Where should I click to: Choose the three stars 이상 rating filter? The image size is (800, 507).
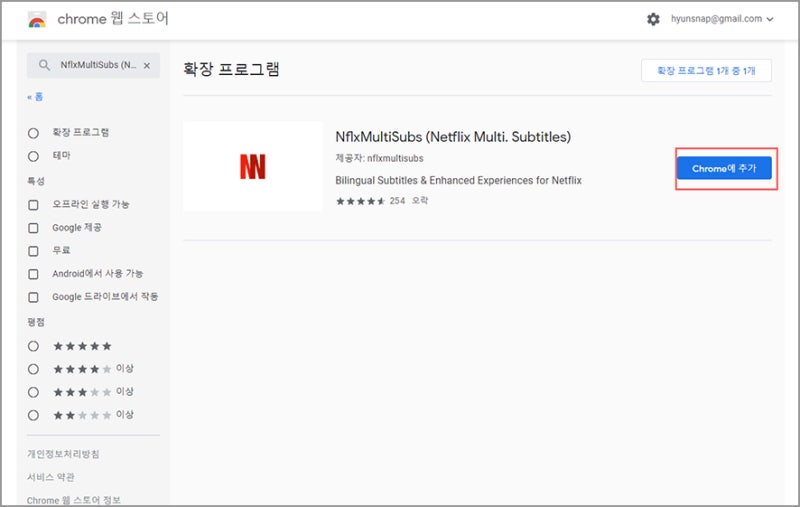33,392
